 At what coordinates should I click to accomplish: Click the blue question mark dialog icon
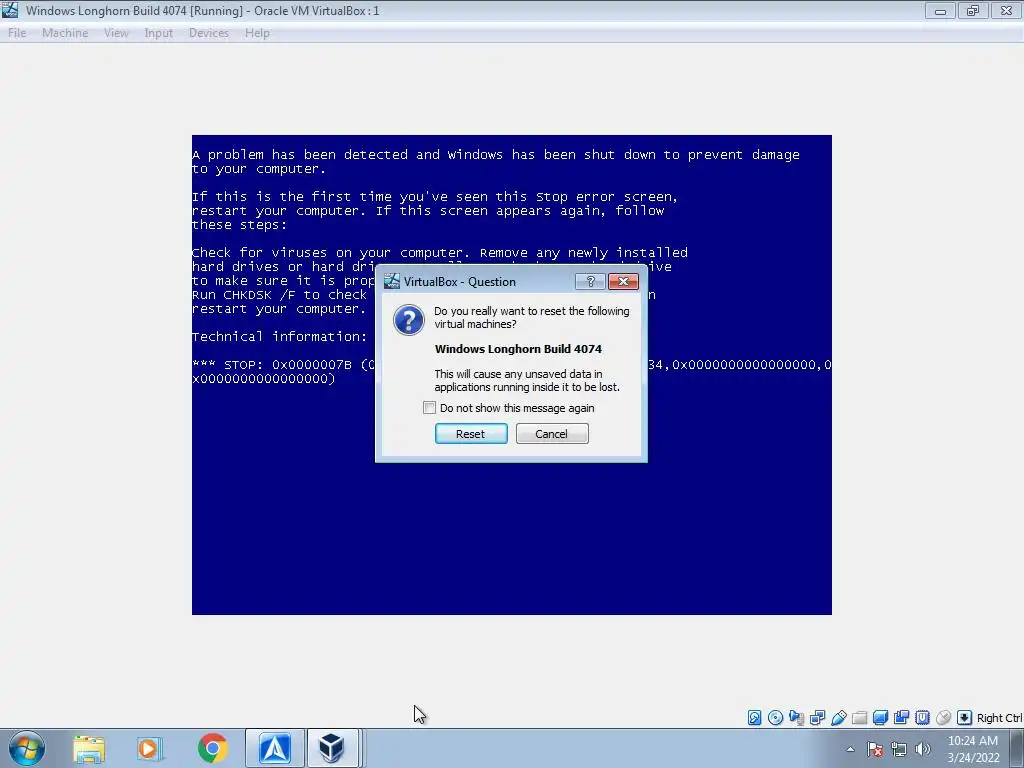click(x=409, y=320)
